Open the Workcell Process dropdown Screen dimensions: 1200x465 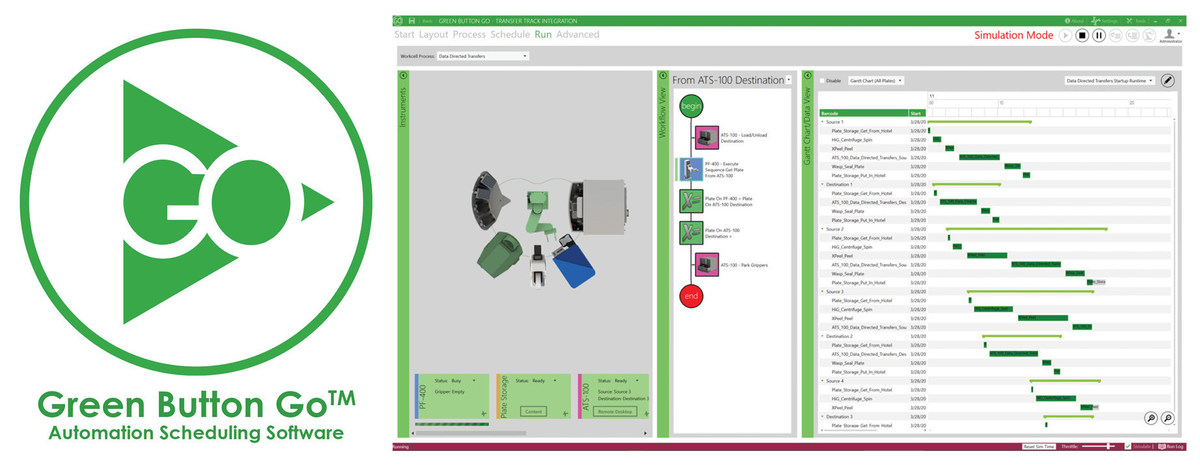pos(482,56)
